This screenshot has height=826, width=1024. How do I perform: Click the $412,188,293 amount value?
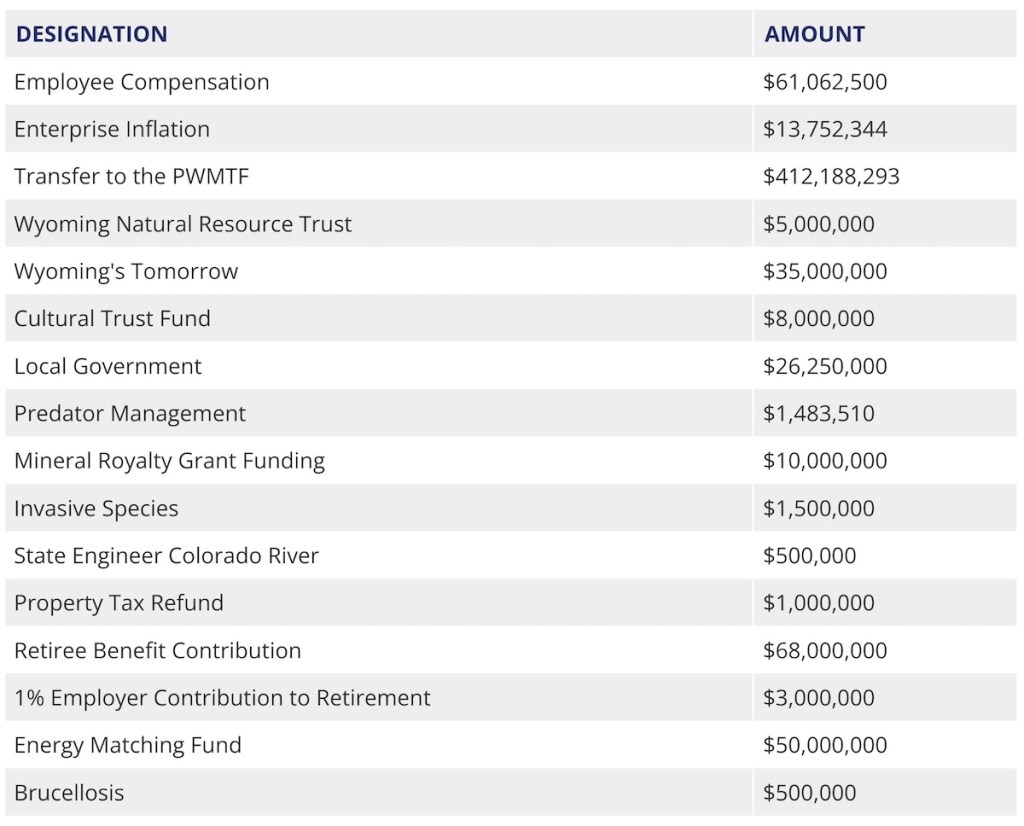(831, 177)
